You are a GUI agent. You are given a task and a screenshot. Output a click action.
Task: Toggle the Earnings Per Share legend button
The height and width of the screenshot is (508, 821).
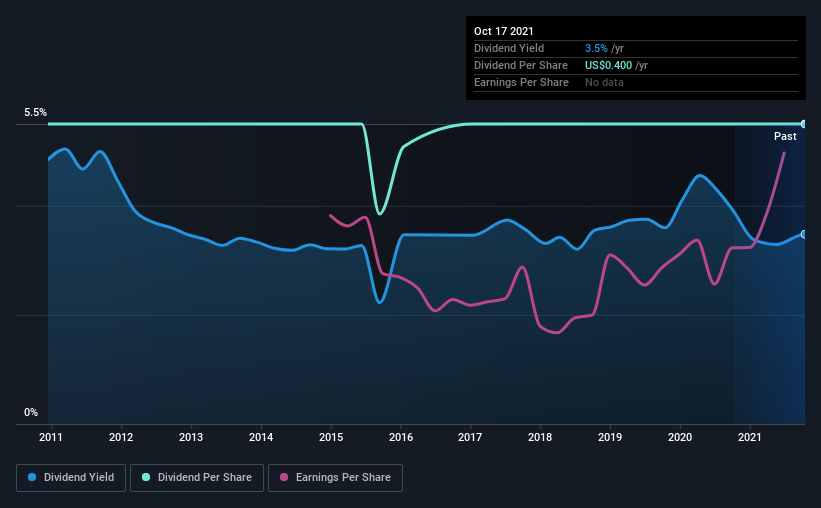(335, 478)
